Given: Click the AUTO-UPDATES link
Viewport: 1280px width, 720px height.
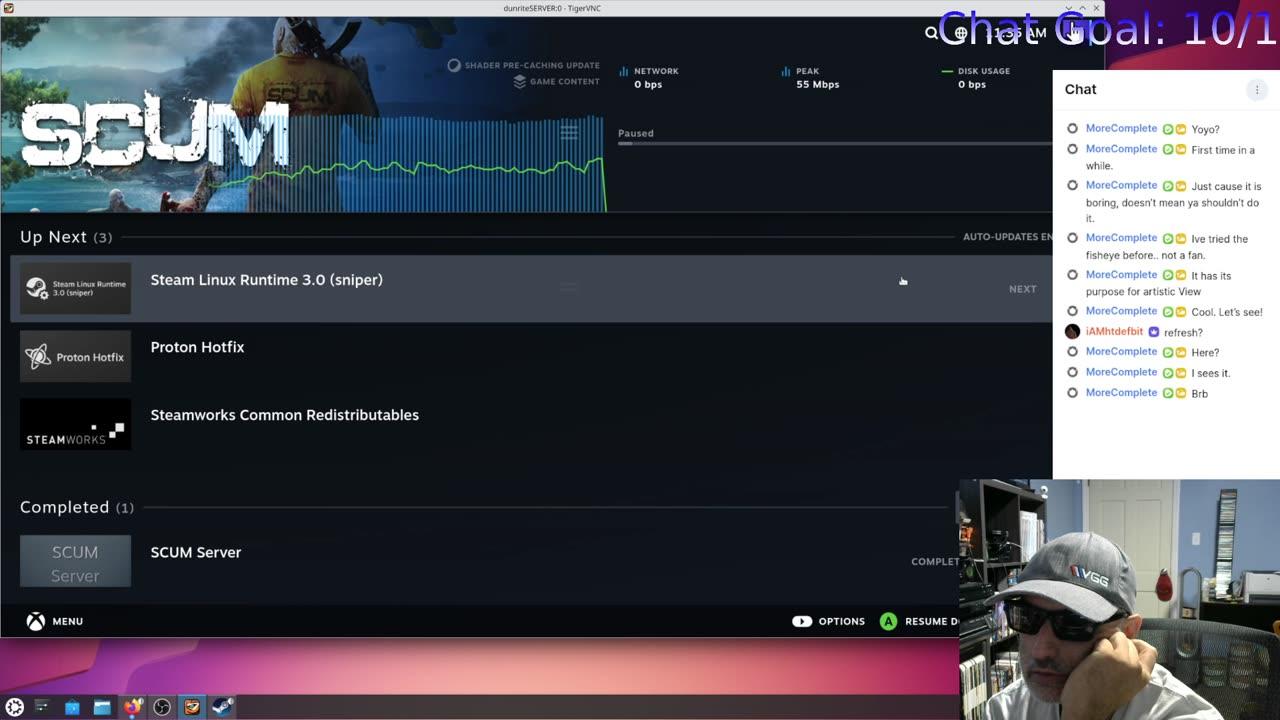Looking at the screenshot, I should 1007,237.
